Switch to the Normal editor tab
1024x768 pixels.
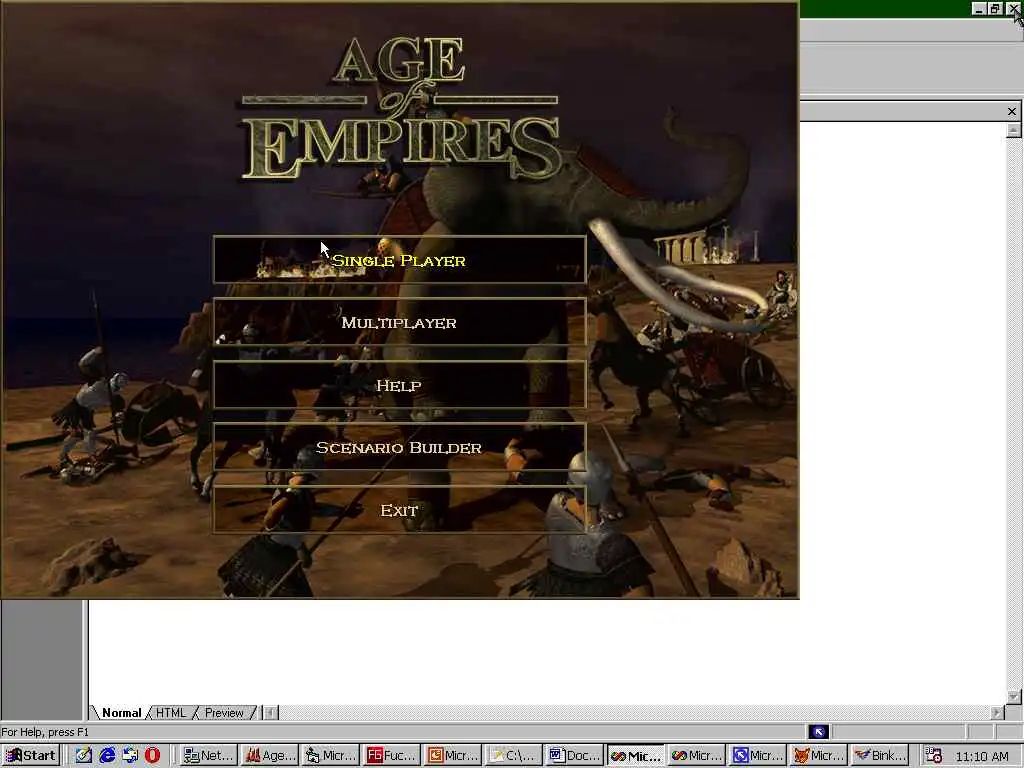point(121,712)
